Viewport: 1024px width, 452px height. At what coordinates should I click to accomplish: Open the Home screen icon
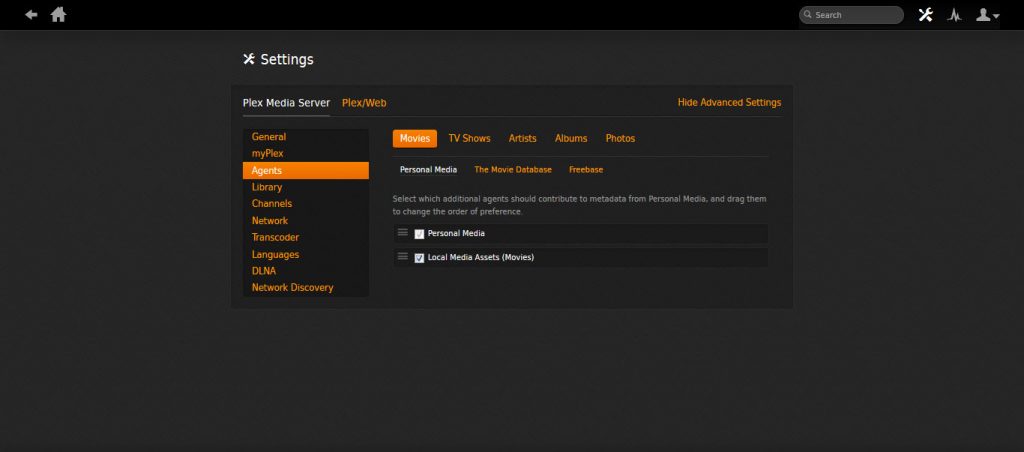click(x=58, y=14)
